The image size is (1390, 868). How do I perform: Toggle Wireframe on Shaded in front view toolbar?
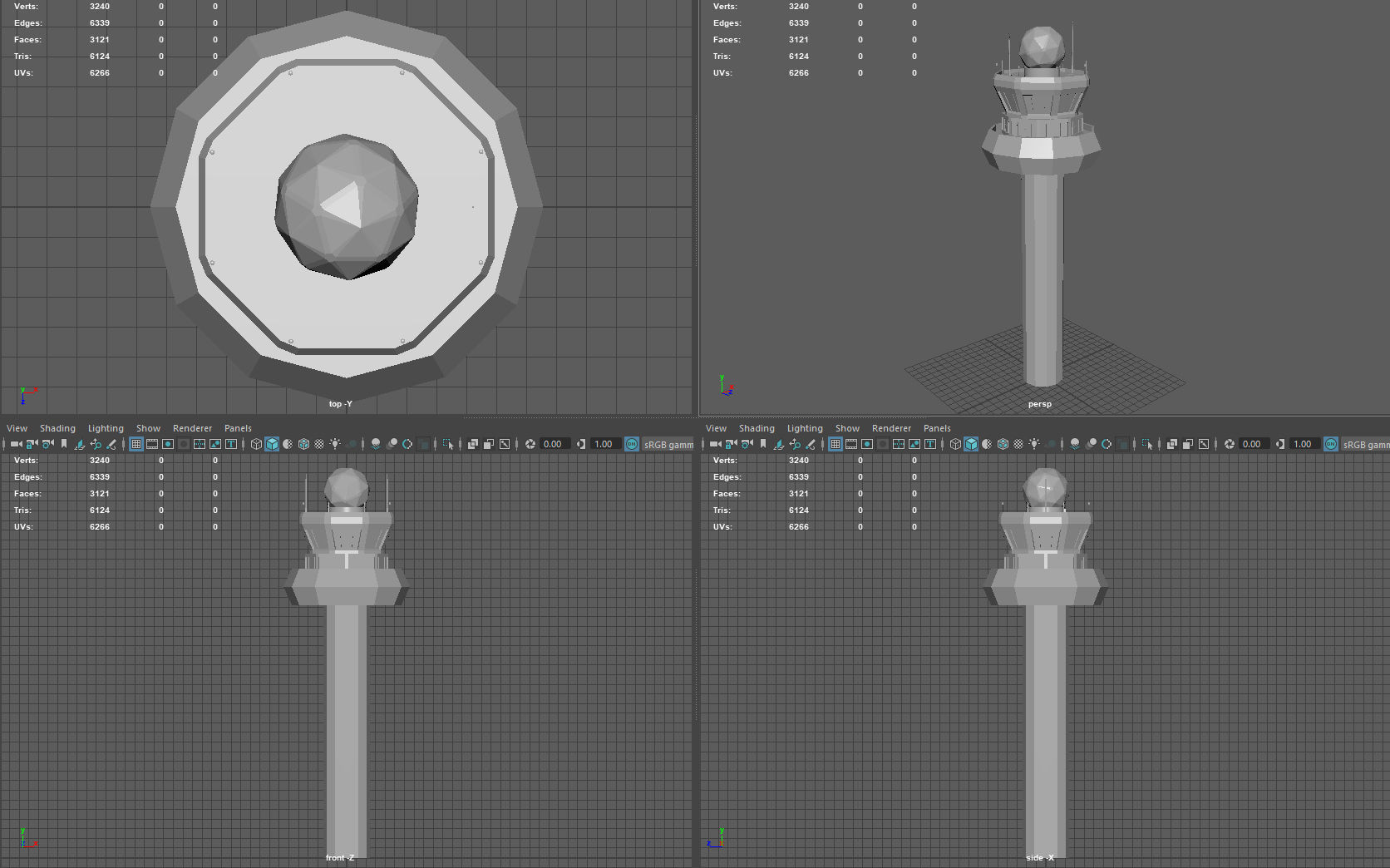303,444
